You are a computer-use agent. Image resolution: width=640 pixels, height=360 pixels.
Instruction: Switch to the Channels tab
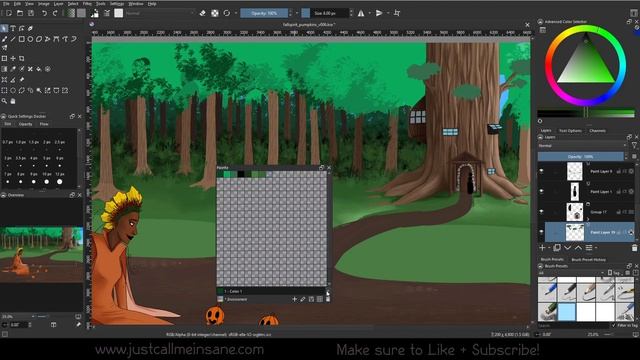597,131
